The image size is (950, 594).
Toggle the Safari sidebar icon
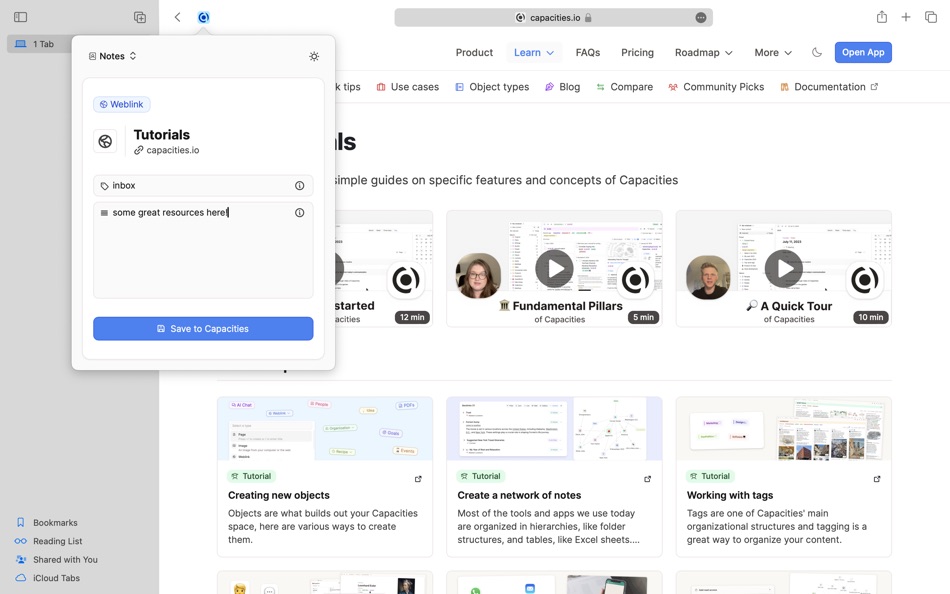tap(21, 17)
